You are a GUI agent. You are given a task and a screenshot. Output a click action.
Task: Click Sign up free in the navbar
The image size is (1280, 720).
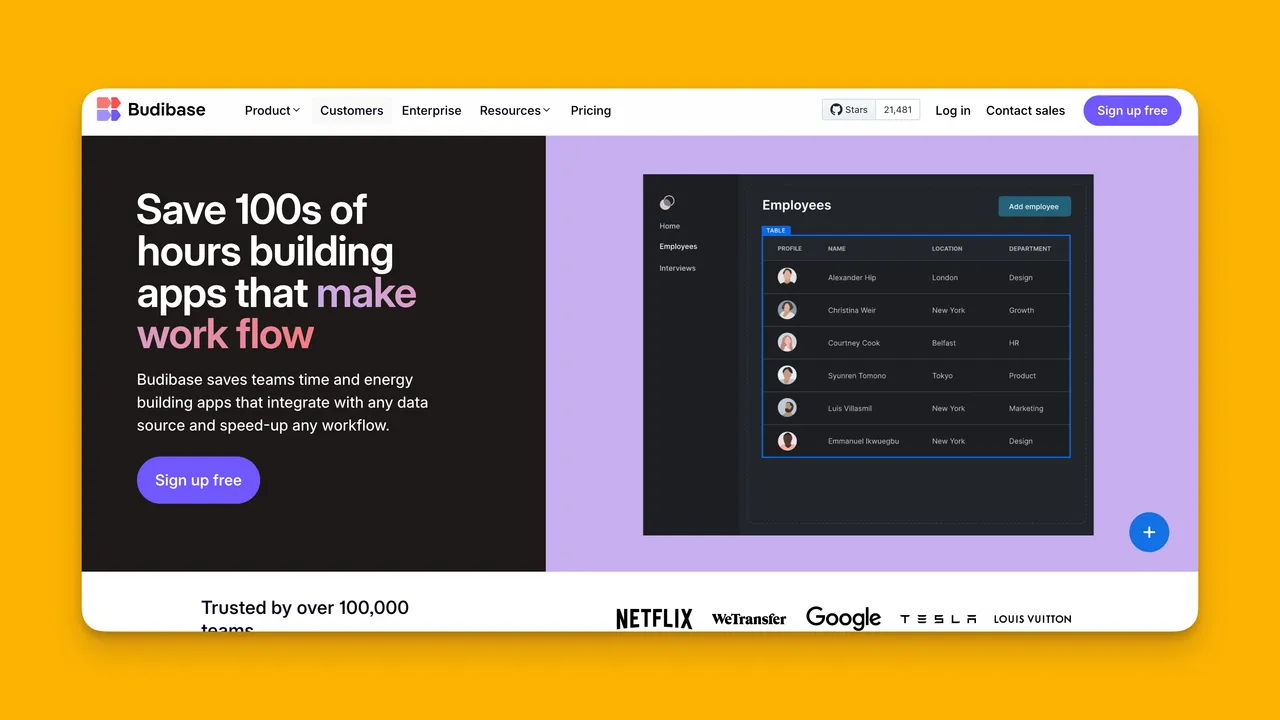coord(1132,110)
